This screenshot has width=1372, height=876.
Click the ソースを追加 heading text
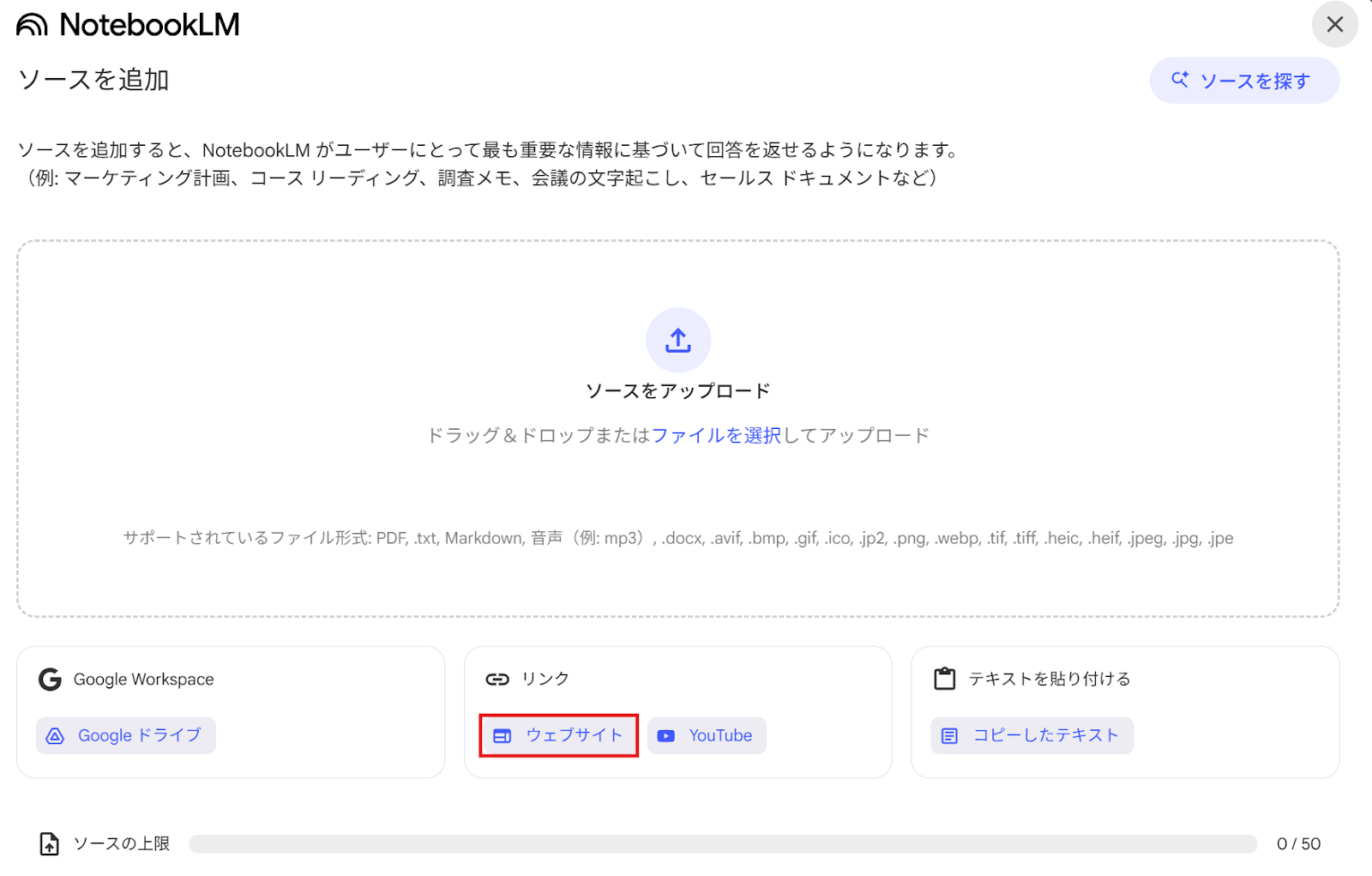pyautogui.click(x=93, y=80)
